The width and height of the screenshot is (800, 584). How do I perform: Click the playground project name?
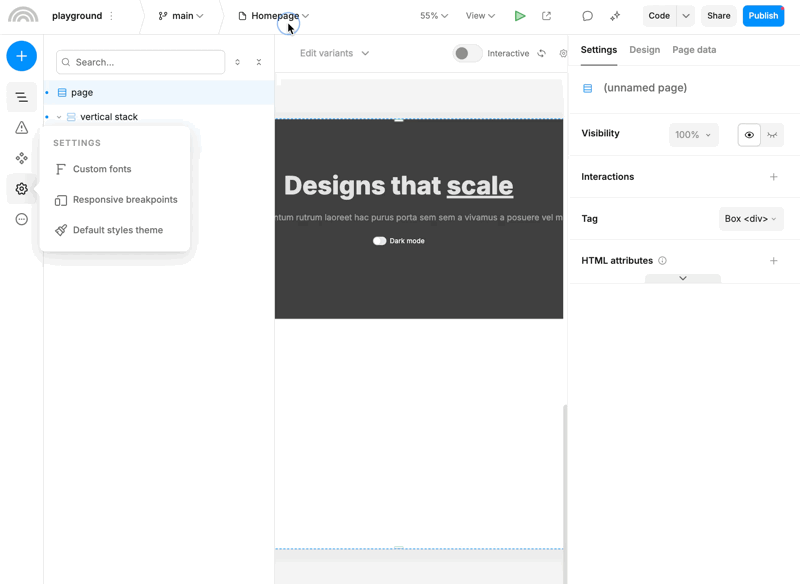[x=77, y=16]
